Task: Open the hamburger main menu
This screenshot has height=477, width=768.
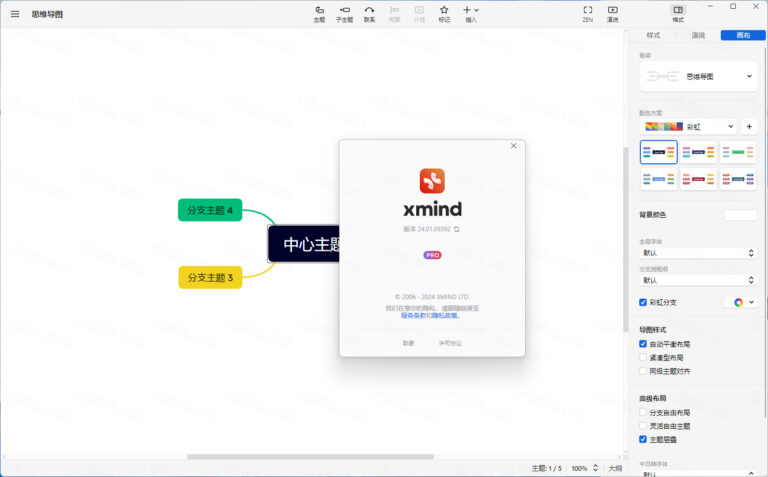Action: 15,14
